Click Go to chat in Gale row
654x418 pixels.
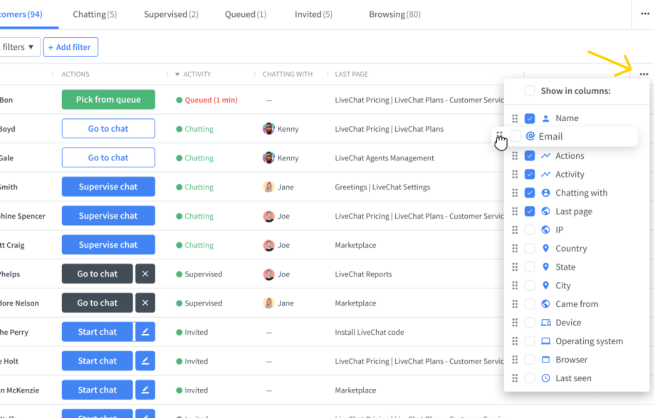coord(108,158)
